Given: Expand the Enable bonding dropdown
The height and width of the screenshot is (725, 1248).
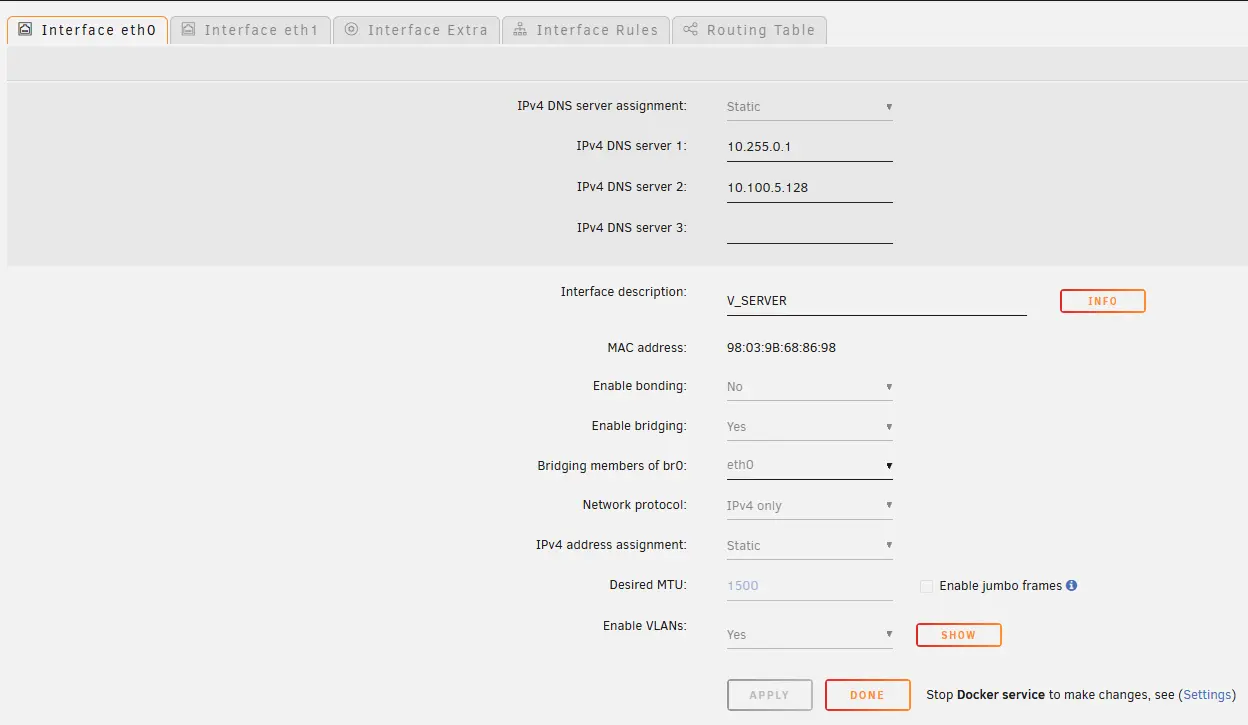Looking at the screenshot, I should pyautogui.click(x=809, y=387).
